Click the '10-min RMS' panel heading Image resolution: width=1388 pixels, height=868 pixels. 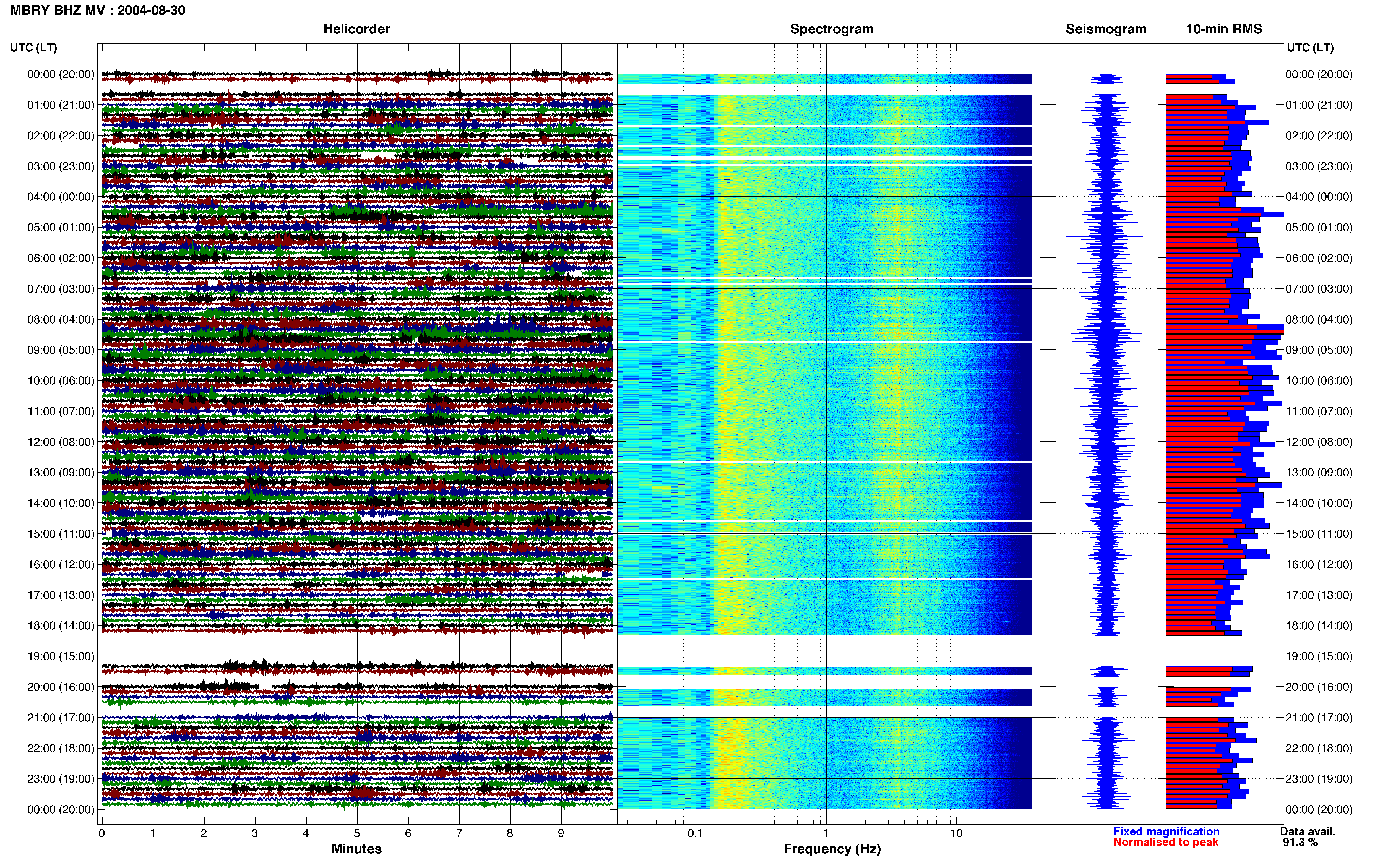tap(1224, 29)
